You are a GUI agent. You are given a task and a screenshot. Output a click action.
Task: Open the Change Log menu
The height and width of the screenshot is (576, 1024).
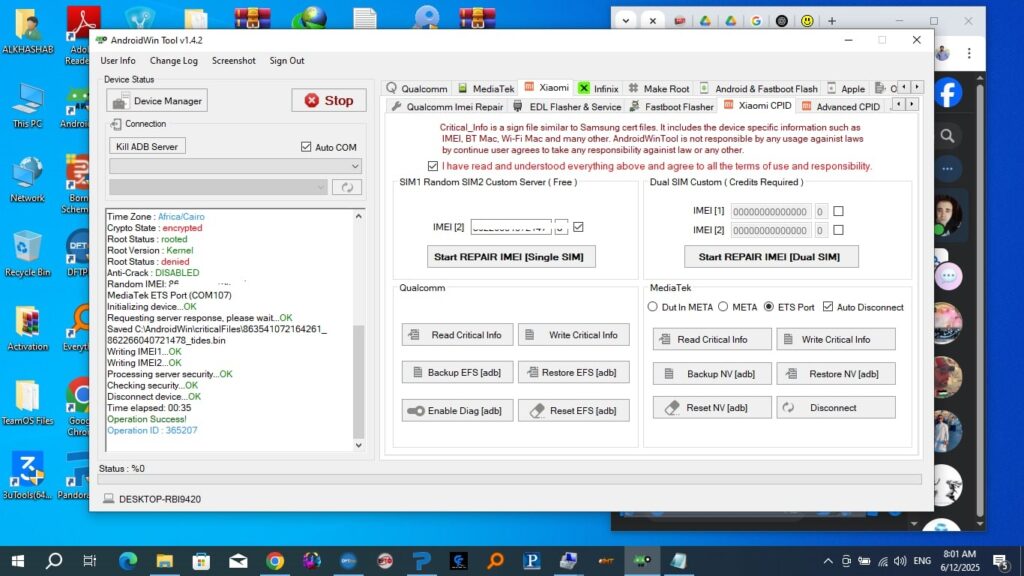(174, 61)
